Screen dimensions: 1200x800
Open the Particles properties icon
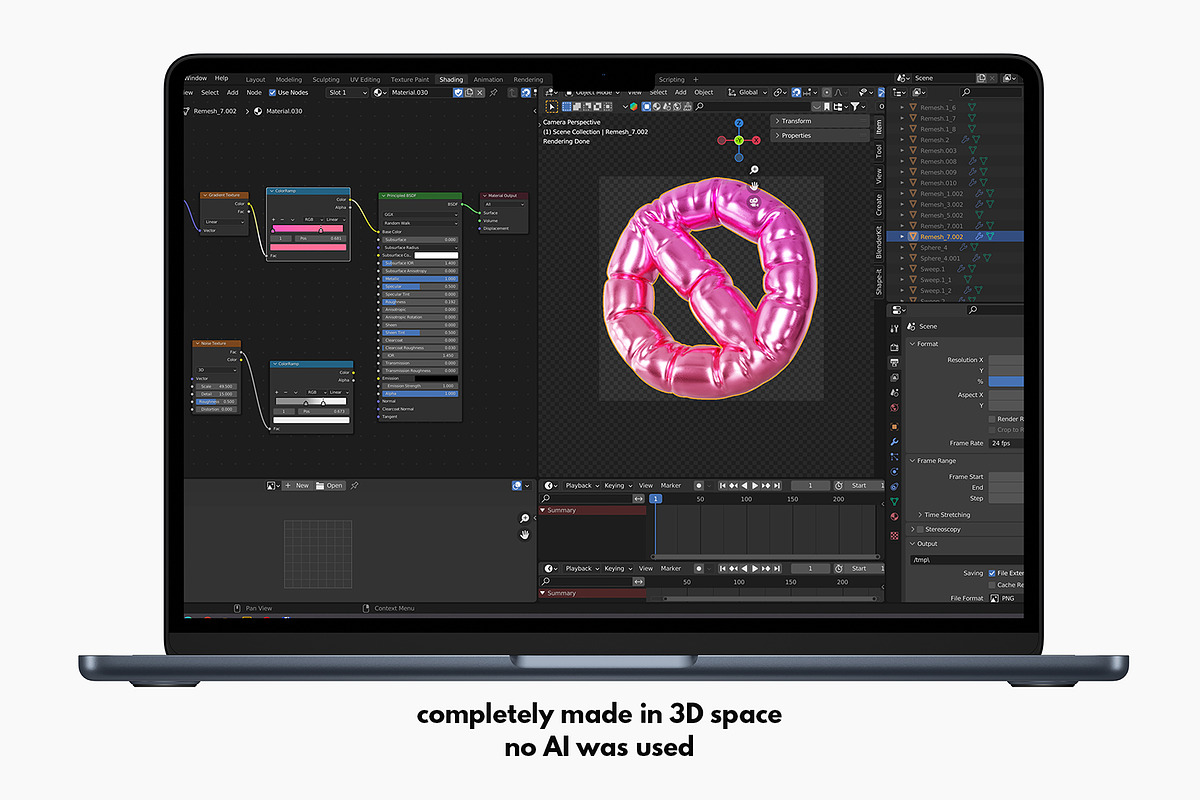coord(894,456)
